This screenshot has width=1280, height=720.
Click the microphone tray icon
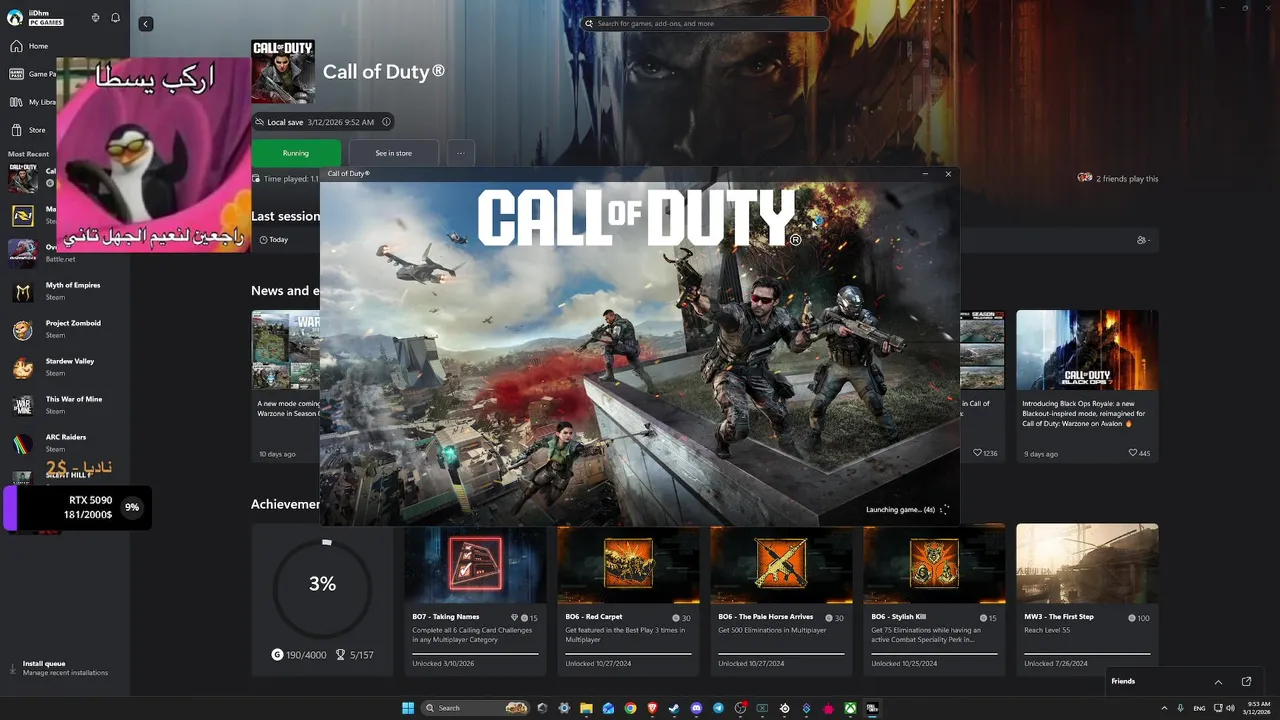coord(1180,708)
